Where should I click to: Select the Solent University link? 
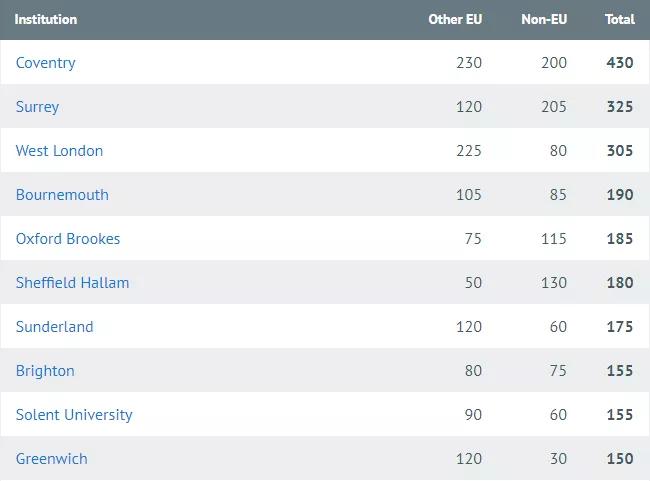click(74, 415)
